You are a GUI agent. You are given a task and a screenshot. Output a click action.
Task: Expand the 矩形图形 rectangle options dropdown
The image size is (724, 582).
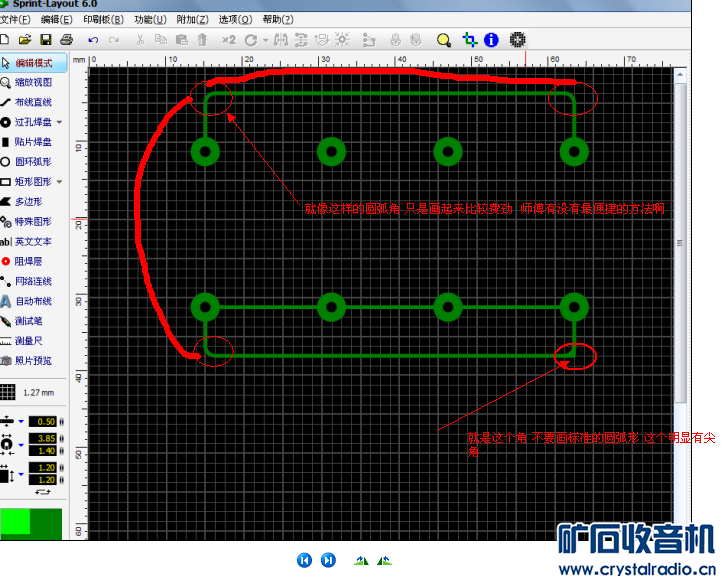60,182
